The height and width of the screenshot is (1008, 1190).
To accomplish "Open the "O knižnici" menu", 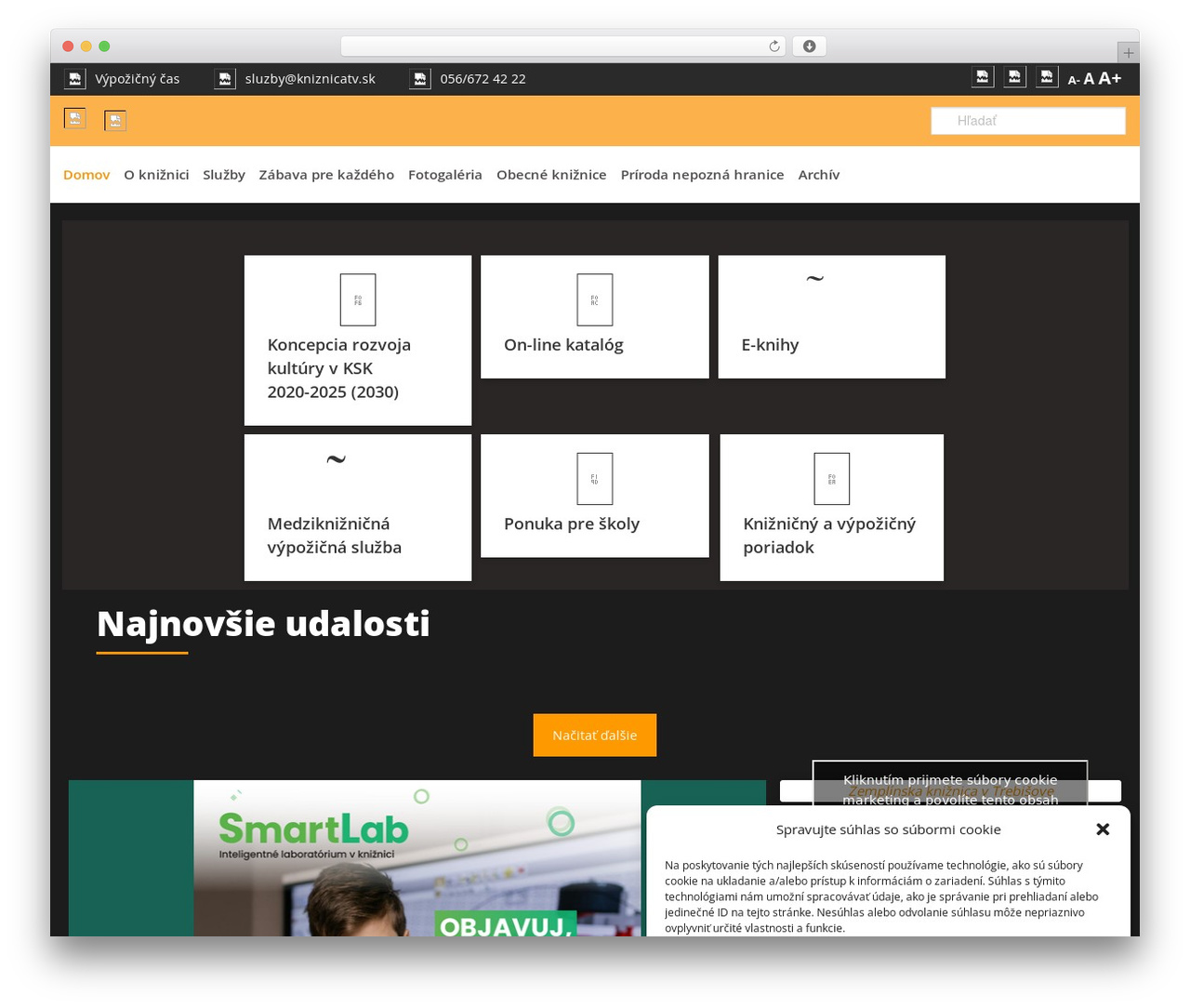I will pyautogui.click(x=156, y=175).
